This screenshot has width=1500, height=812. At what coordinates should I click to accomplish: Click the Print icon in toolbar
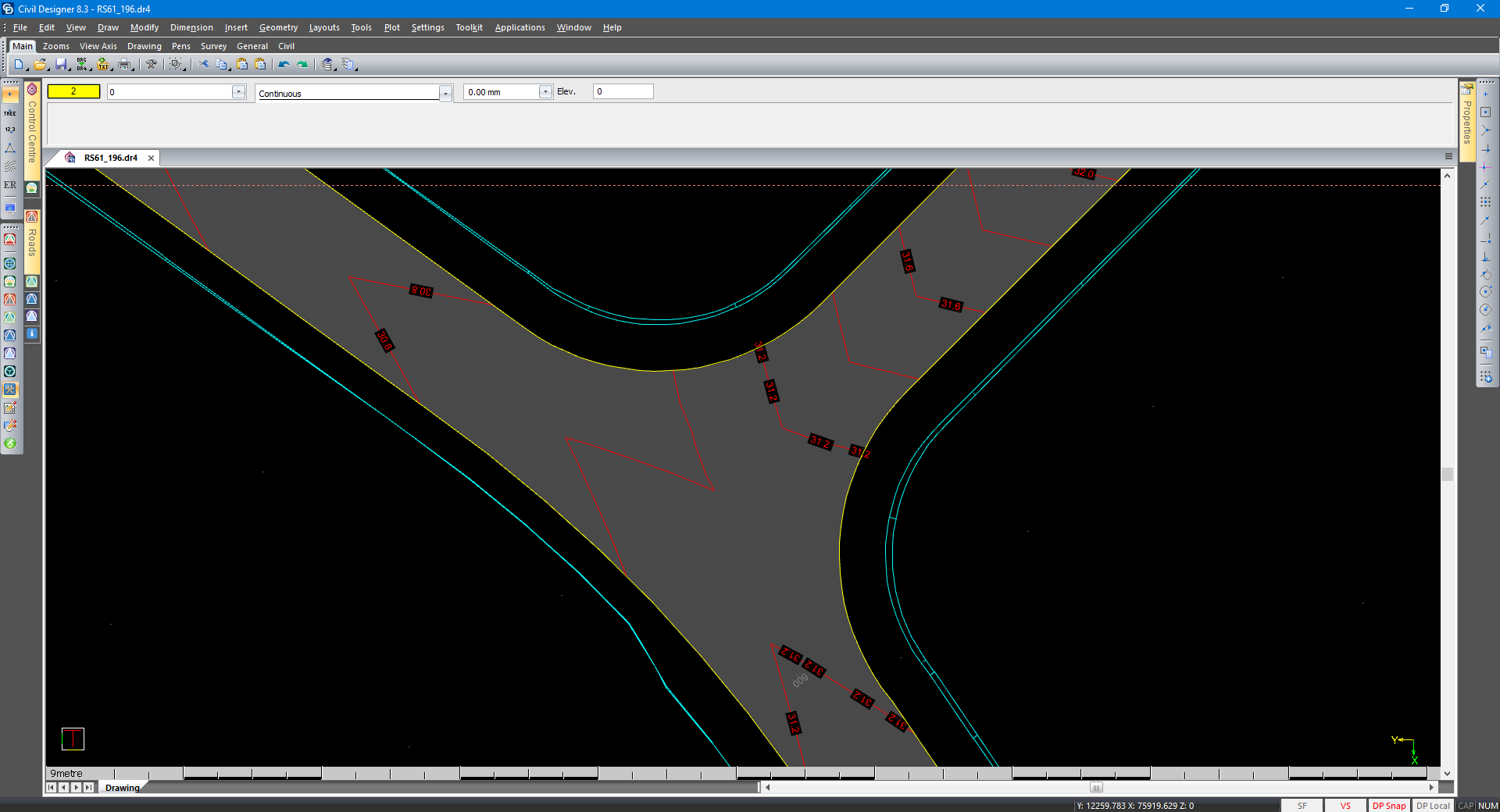coord(124,65)
